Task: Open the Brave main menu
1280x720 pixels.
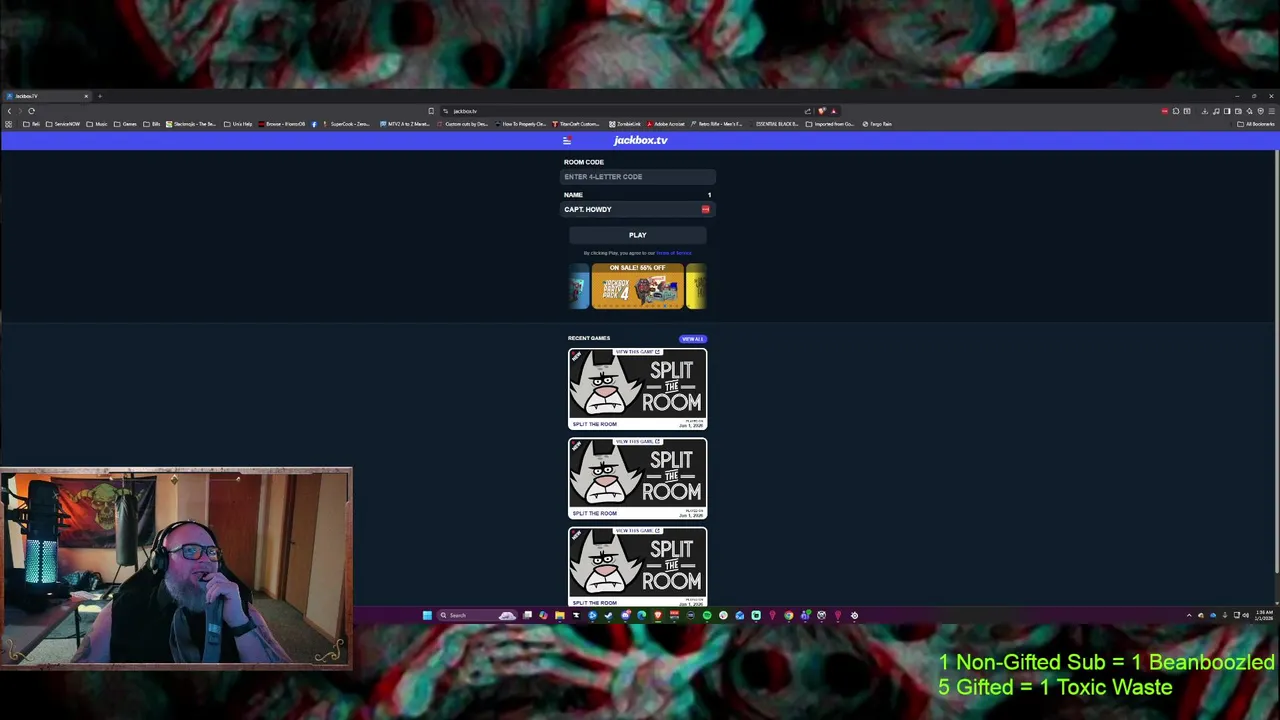Action: pos(1271,111)
